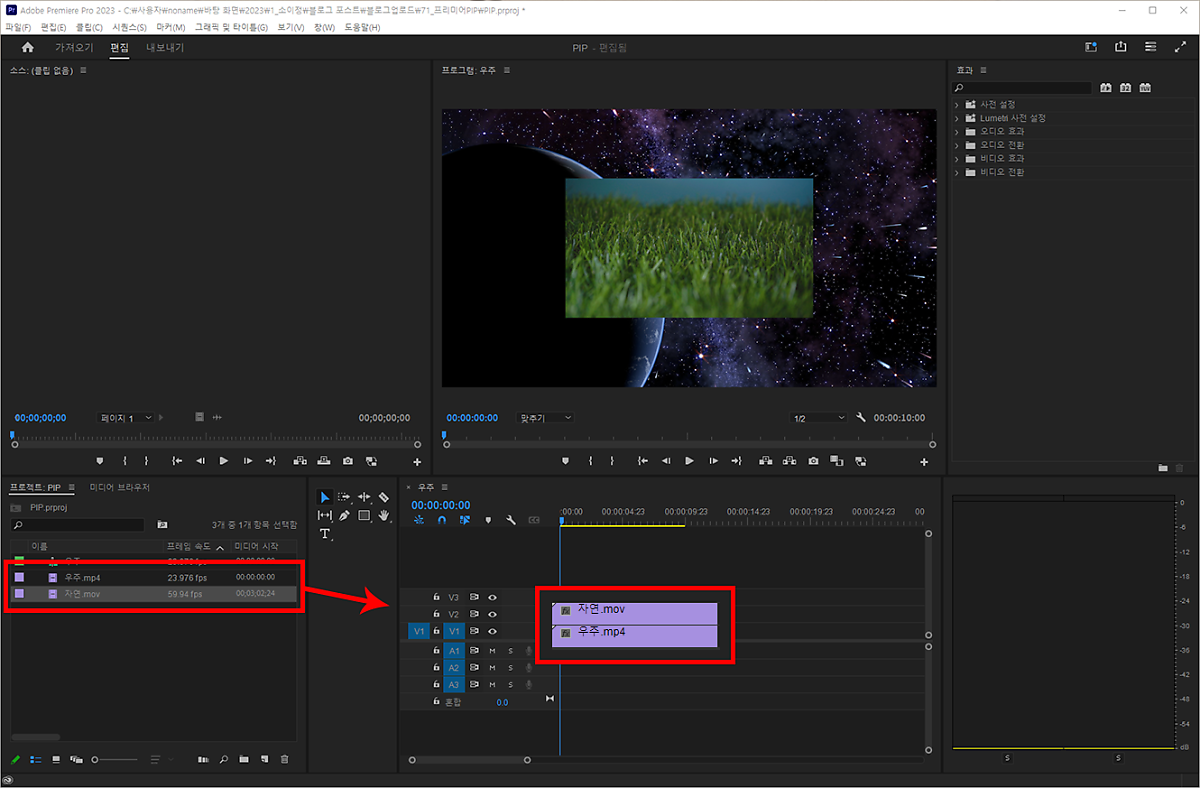The image size is (1200, 788).
Task: Click the trash icon in Project panel
Action: [285, 760]
